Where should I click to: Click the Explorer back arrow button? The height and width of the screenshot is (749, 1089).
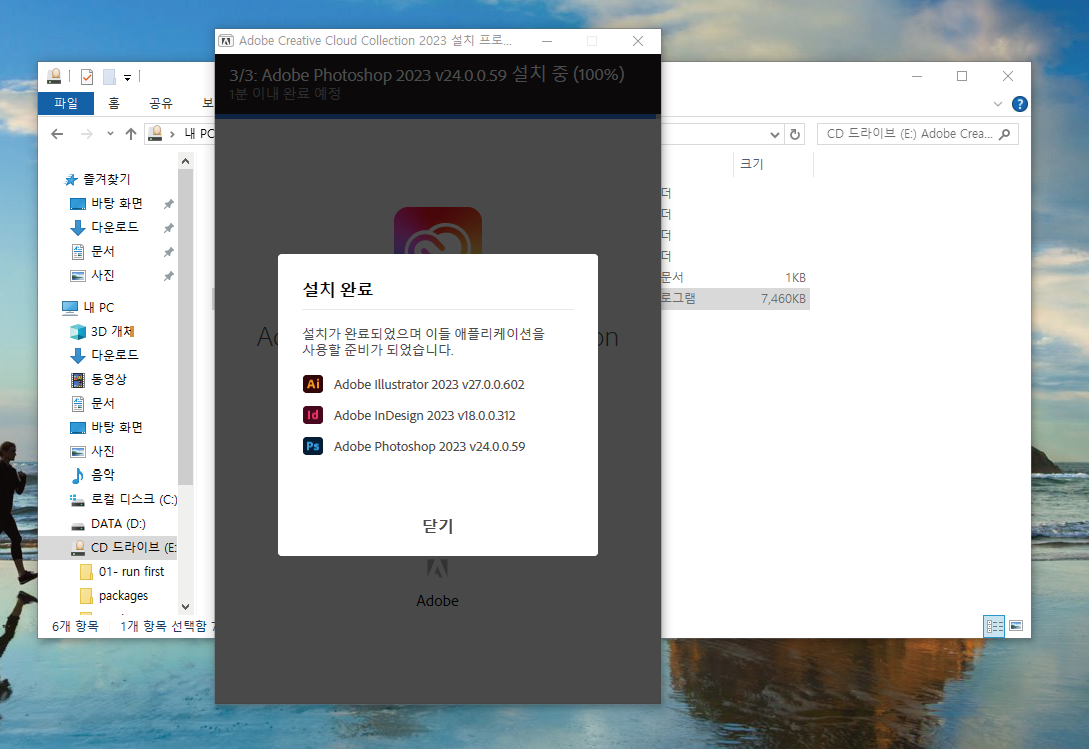tap(57, 134)
